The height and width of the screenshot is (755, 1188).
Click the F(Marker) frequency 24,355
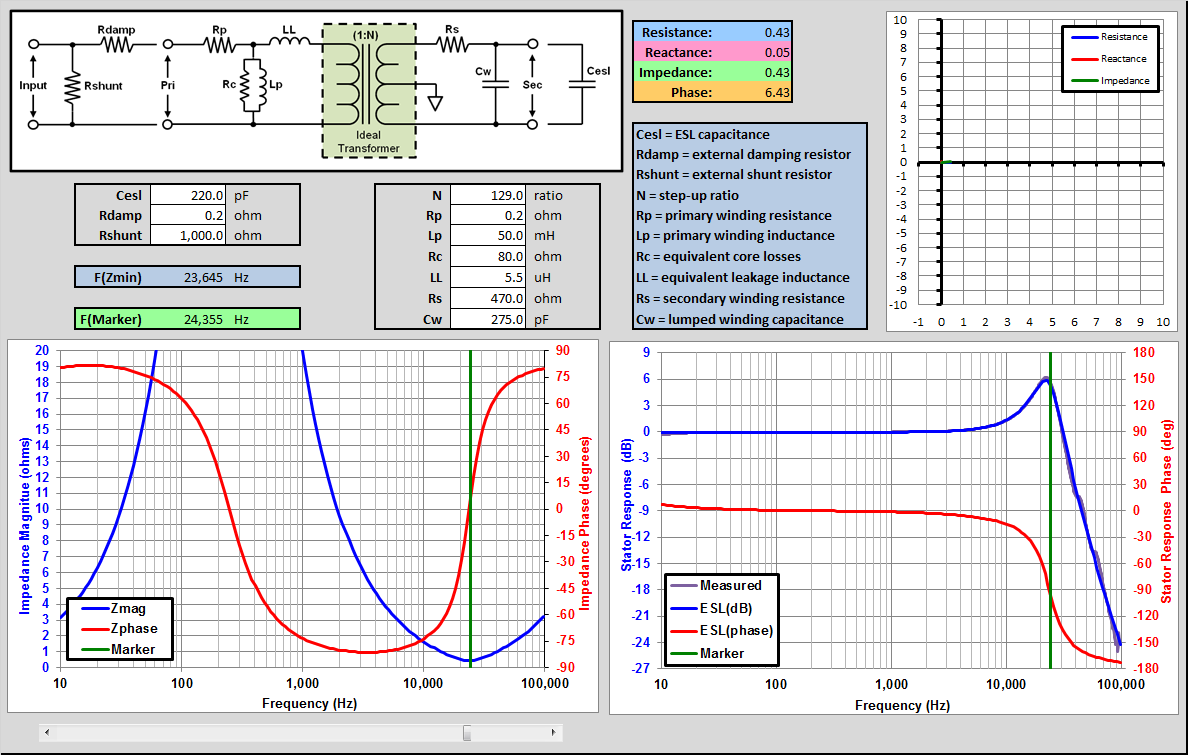click(203, 319)
